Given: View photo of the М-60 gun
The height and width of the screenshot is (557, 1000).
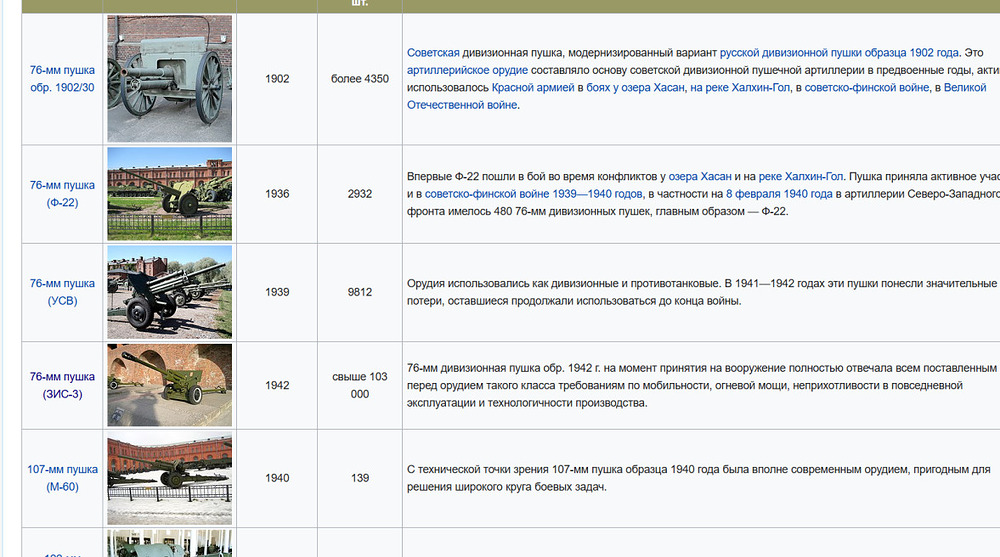Looking at the screenshot, I should [x=170, y=479].
